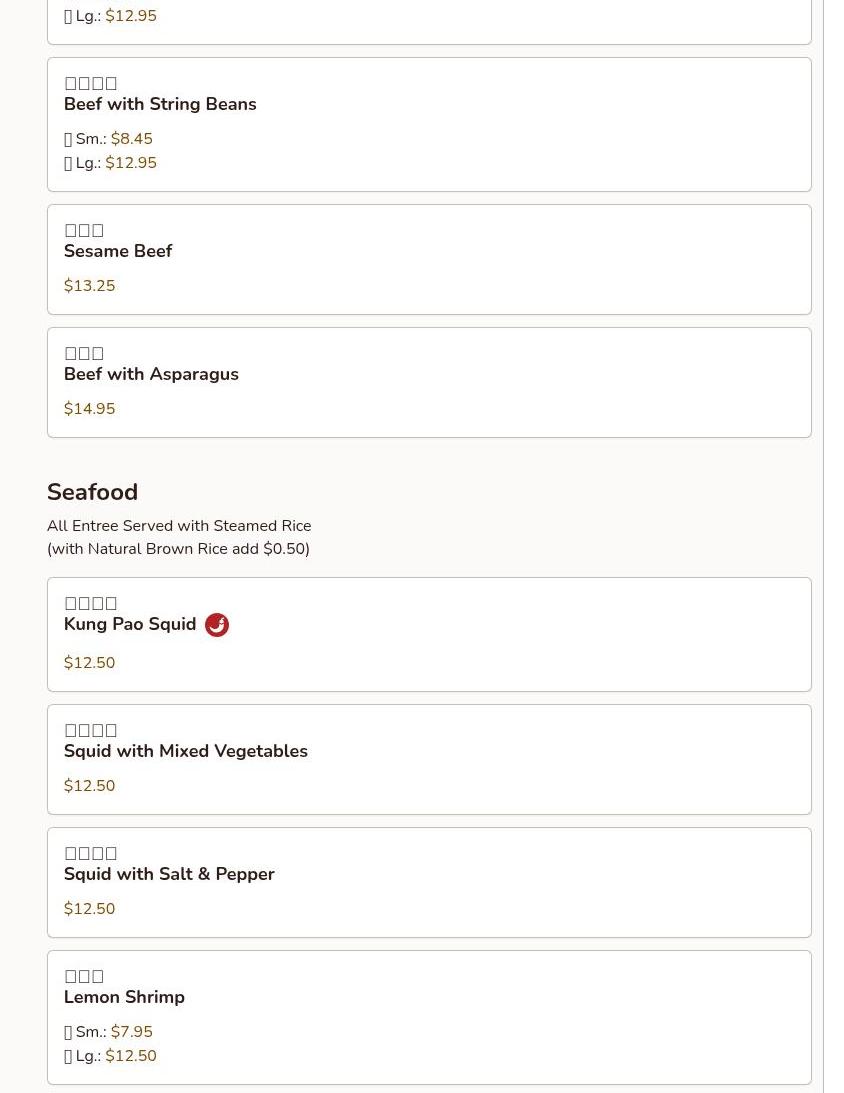Click the Chinese name above Sesame Beef

[84, 231]
